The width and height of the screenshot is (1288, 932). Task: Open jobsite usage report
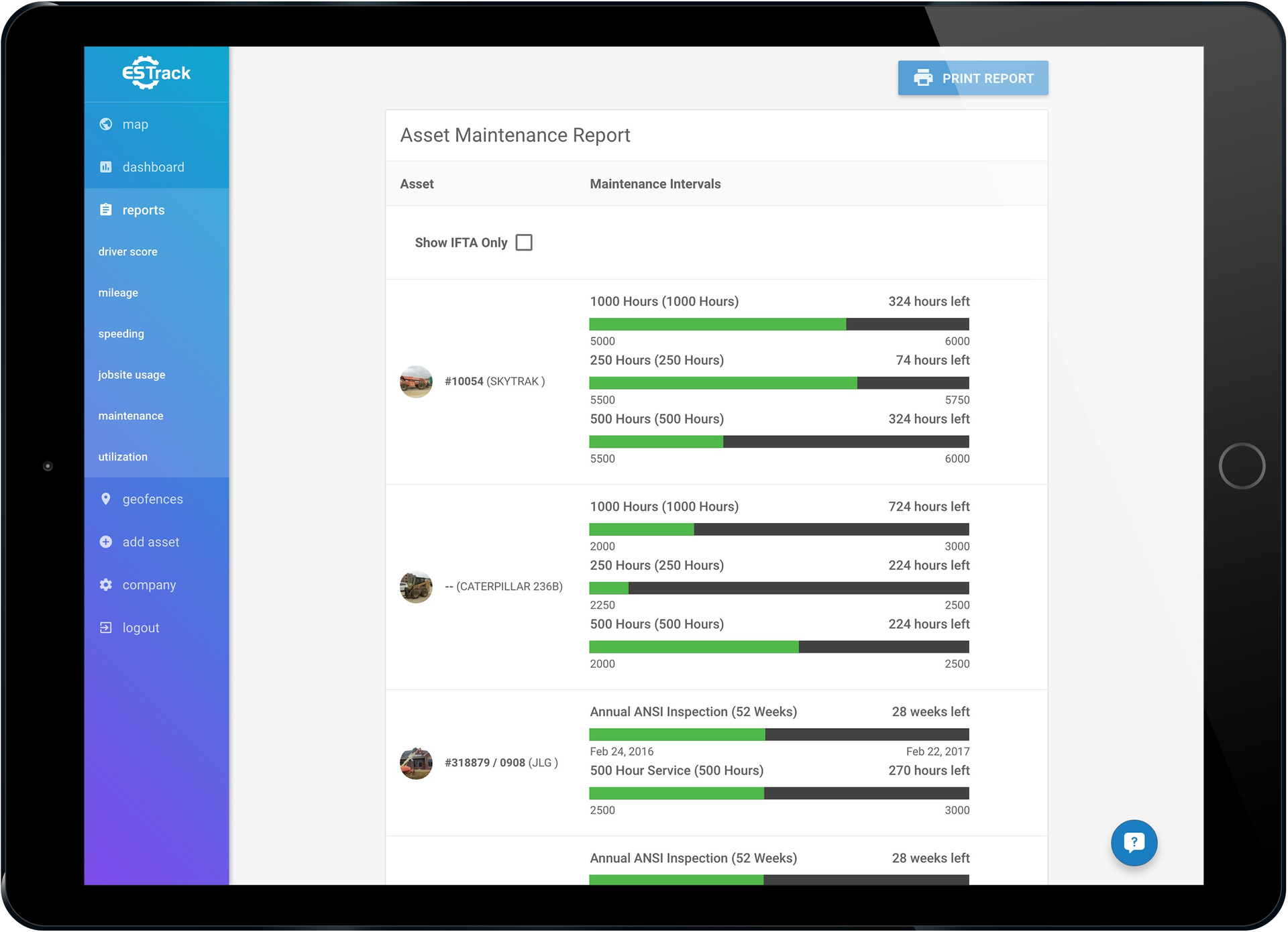(131, 375)
